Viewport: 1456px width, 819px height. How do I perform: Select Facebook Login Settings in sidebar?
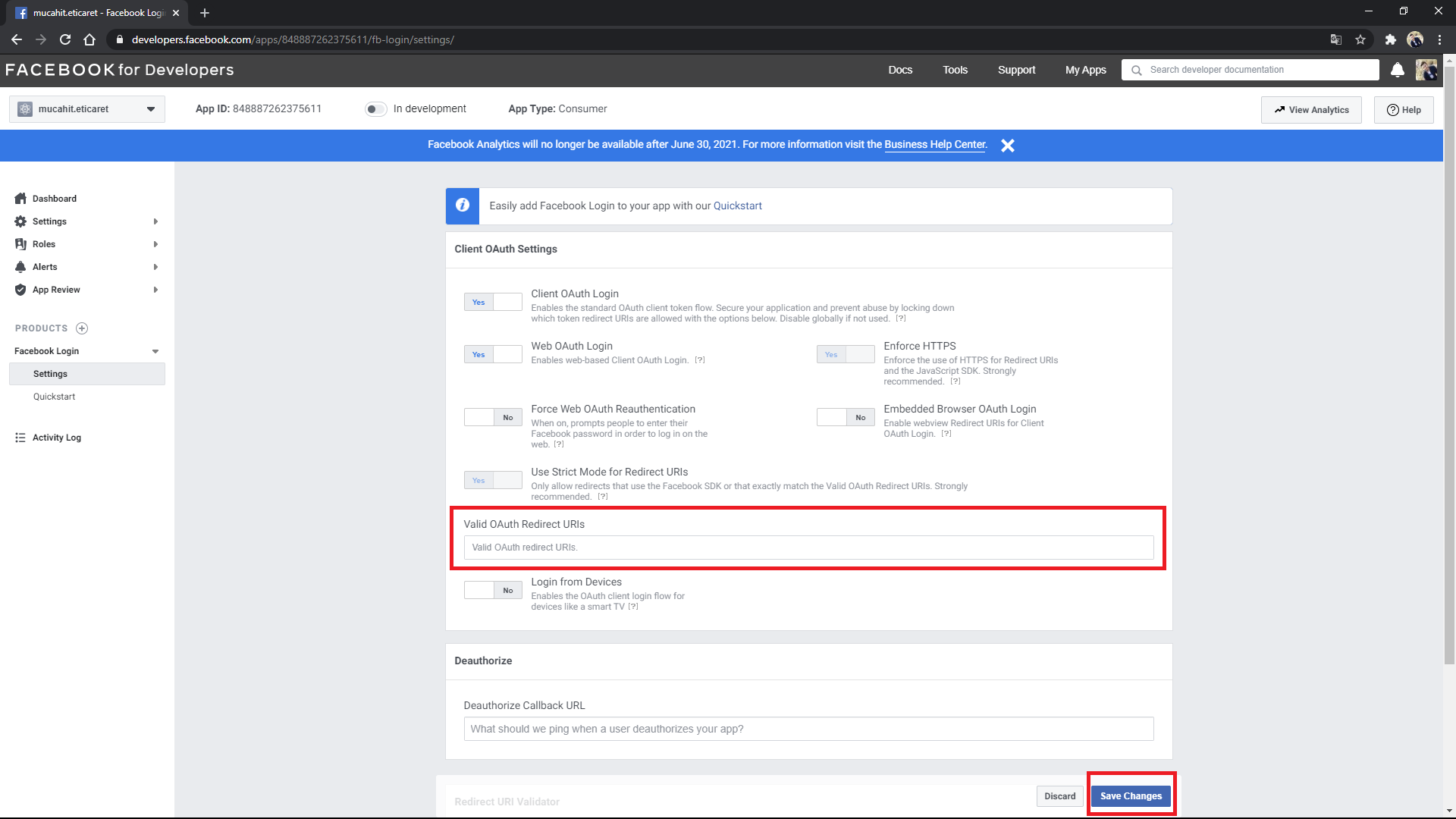tap(87, 374)
